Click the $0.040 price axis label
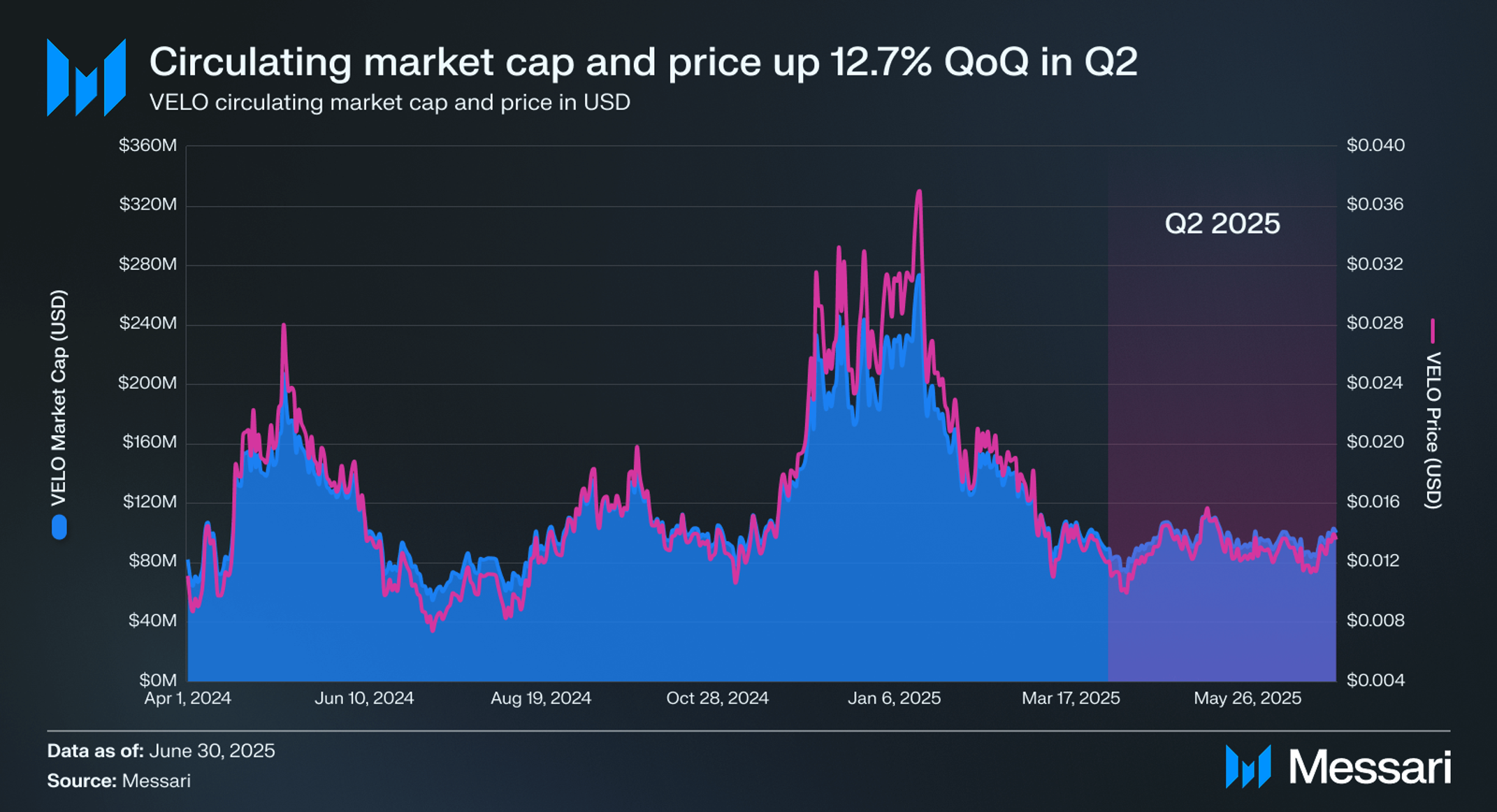This screenshot has width=1497, height=812. tap(1375, 145)
